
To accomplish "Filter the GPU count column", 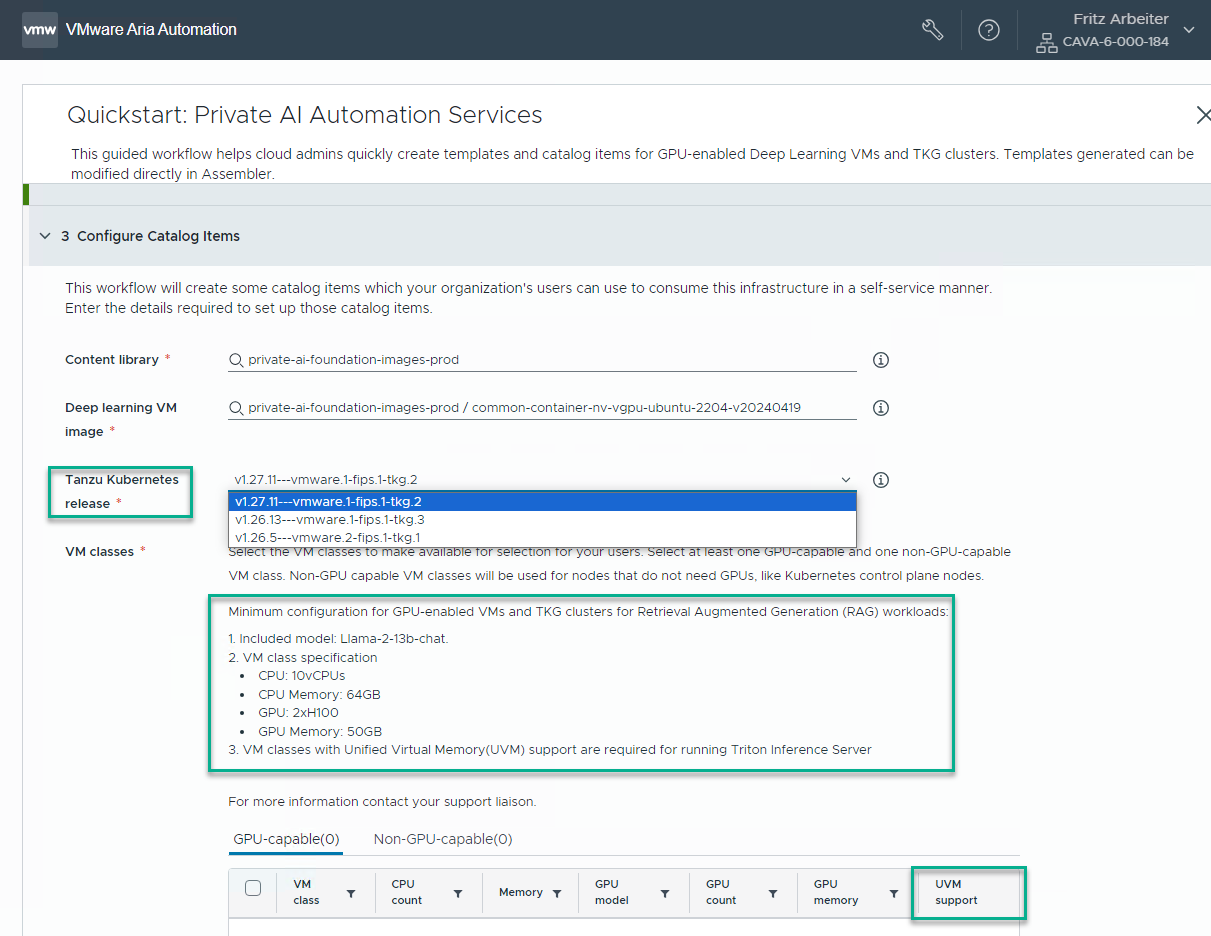I will click(x=774, y=894).
